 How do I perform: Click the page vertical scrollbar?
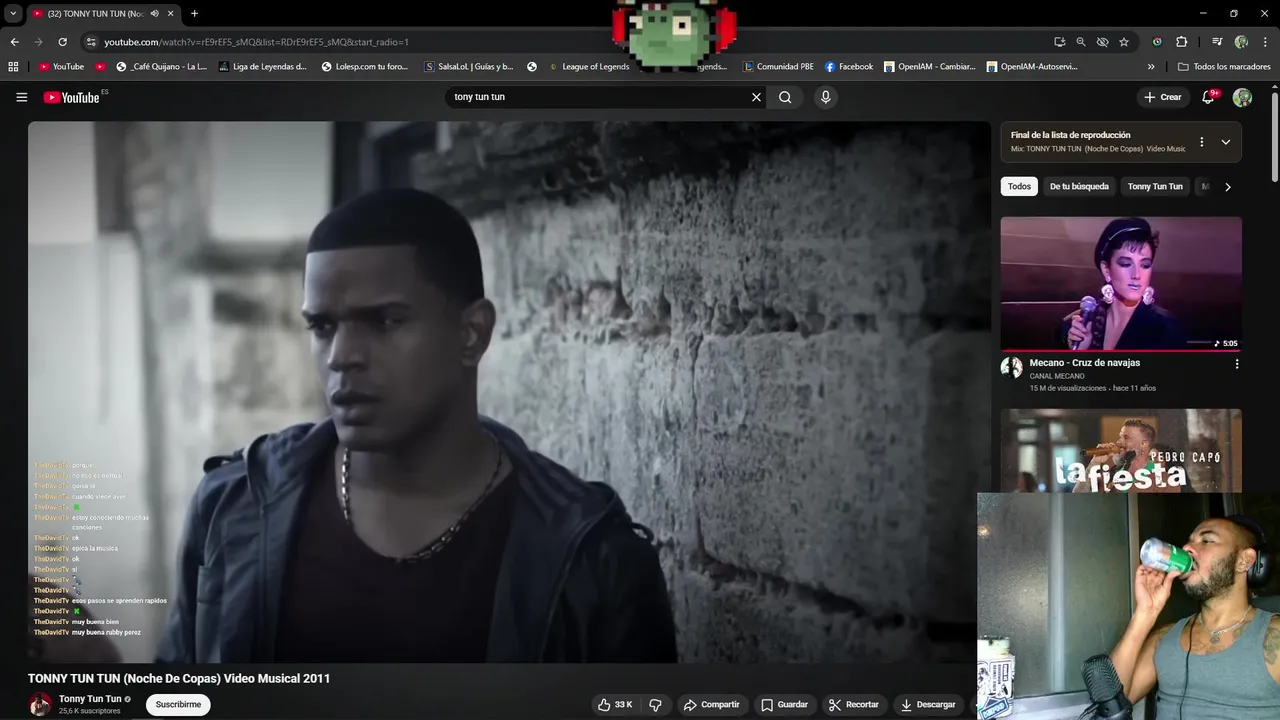pos(1275,137)
